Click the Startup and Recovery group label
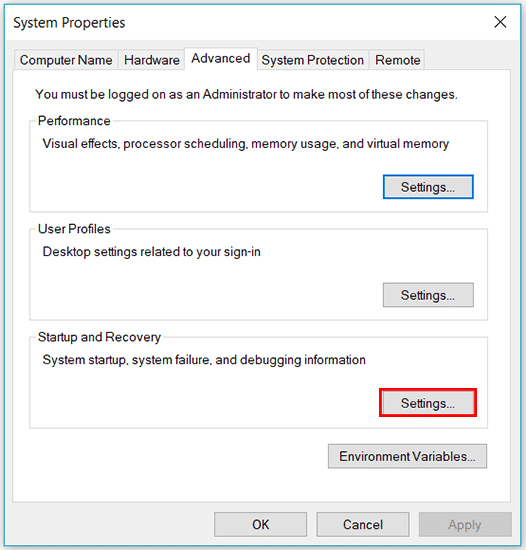 point(99,337)
